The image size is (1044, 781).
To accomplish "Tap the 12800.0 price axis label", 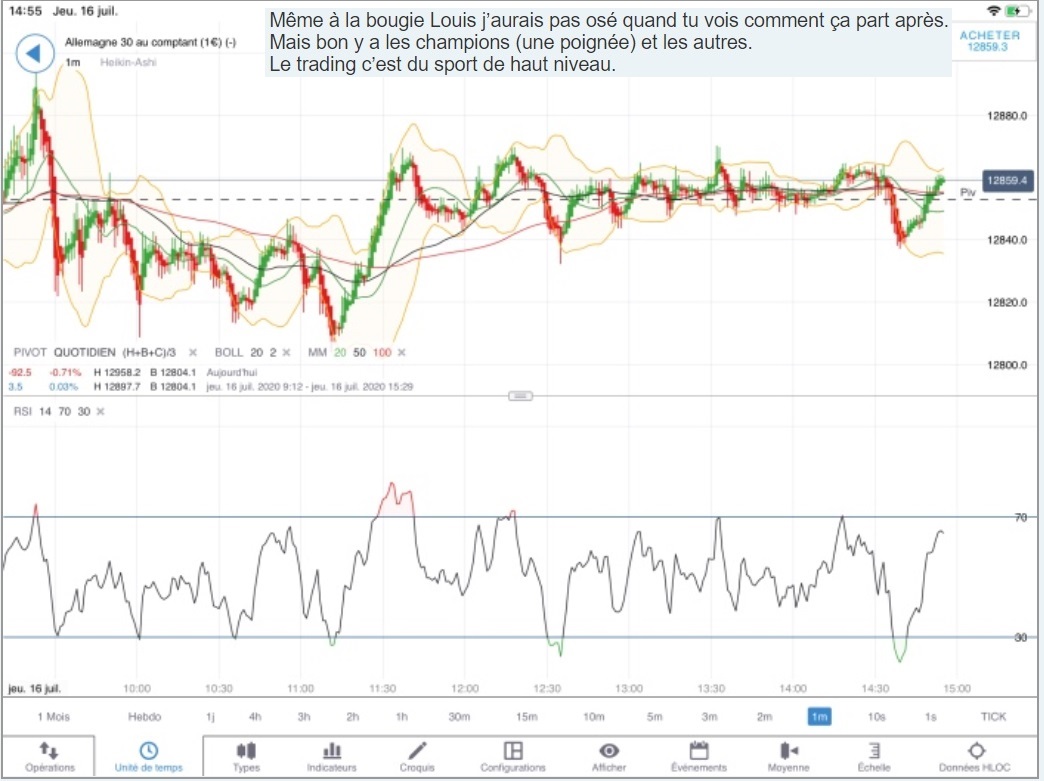I will (x=1007, y=365).
